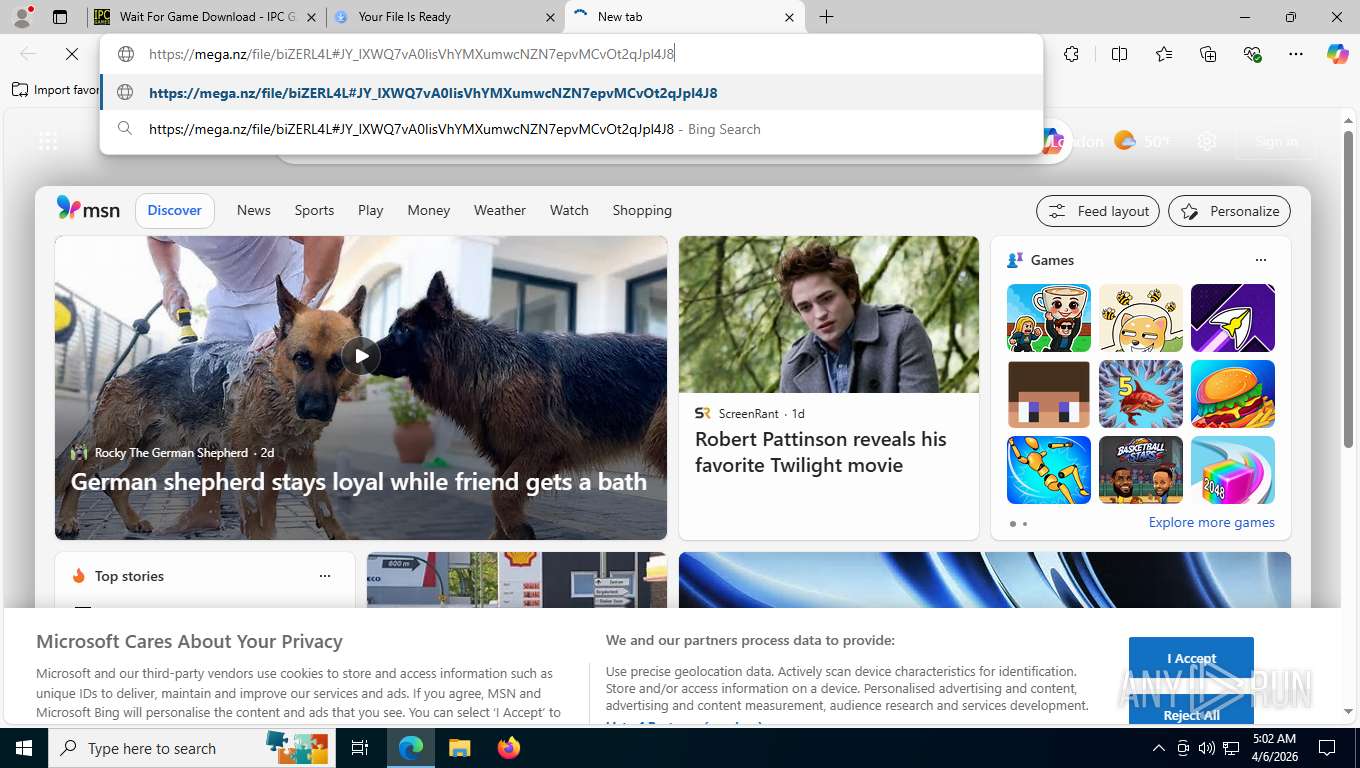Click the Edge profile avatar icon
The image size is (1360, 768).
21,17
